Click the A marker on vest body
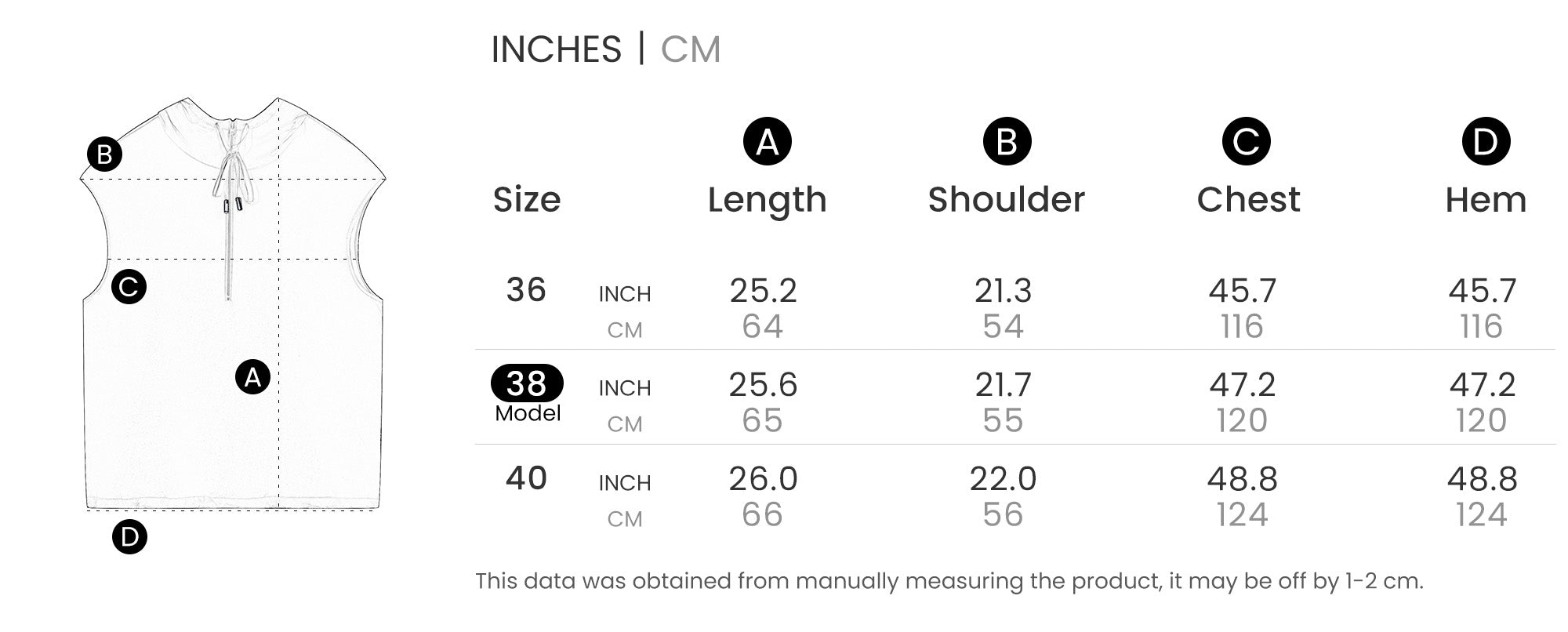The image size is (1568, 632). tap(252, 377)
